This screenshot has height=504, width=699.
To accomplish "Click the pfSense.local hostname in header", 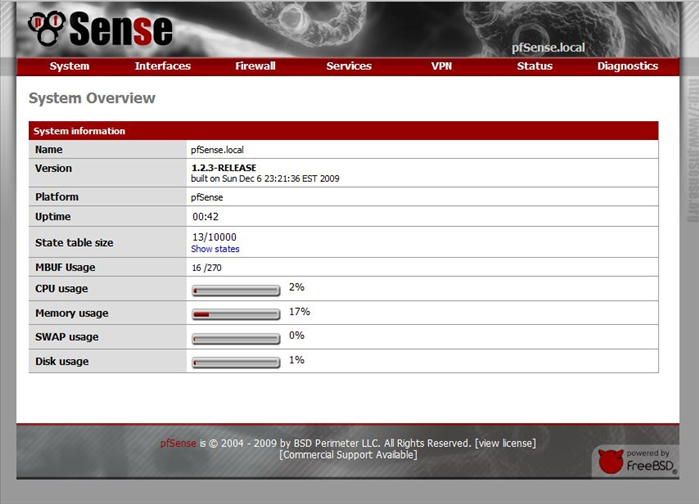I will coord(548,47).
